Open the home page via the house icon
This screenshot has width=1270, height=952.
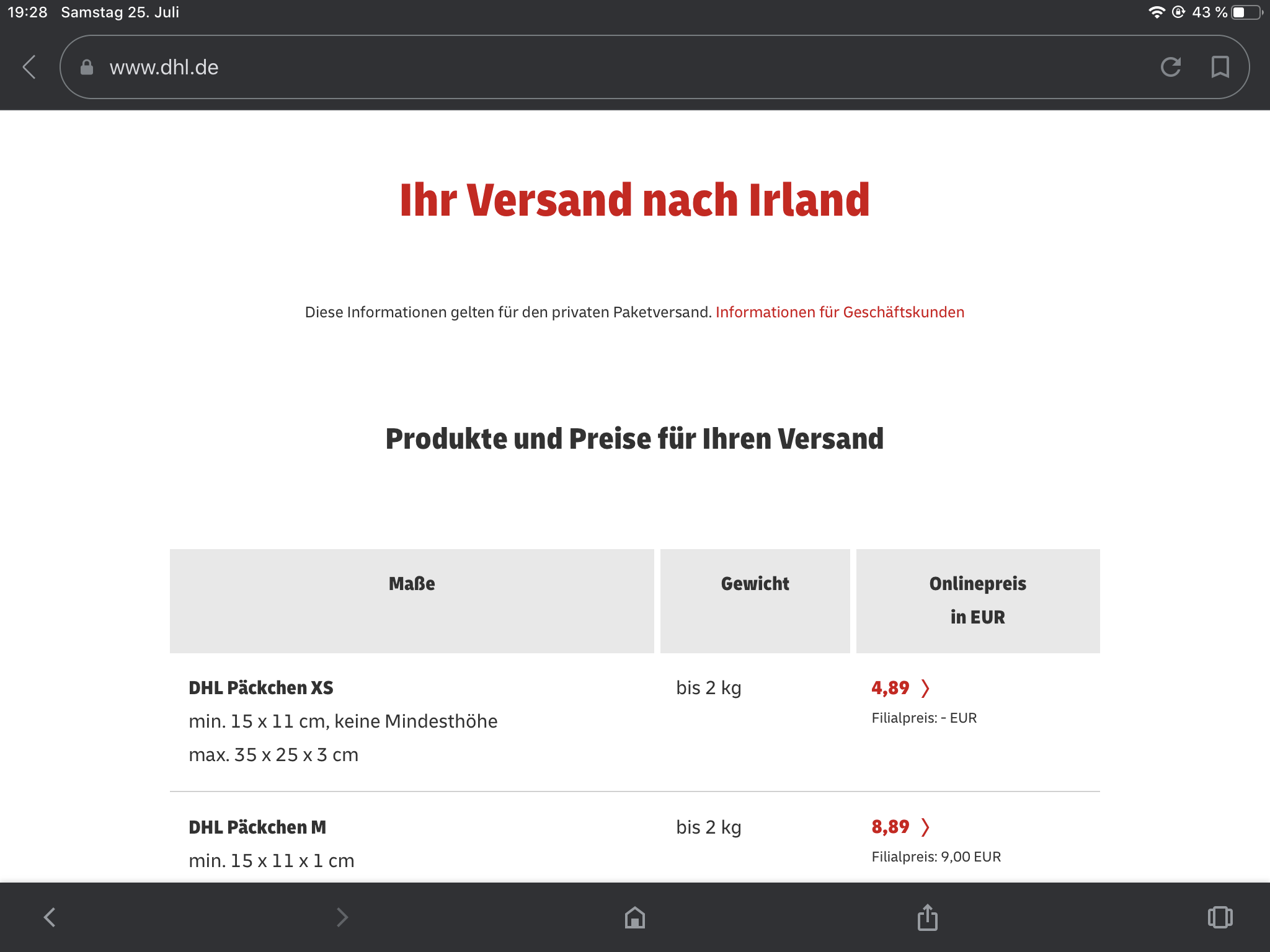(635, 917)
